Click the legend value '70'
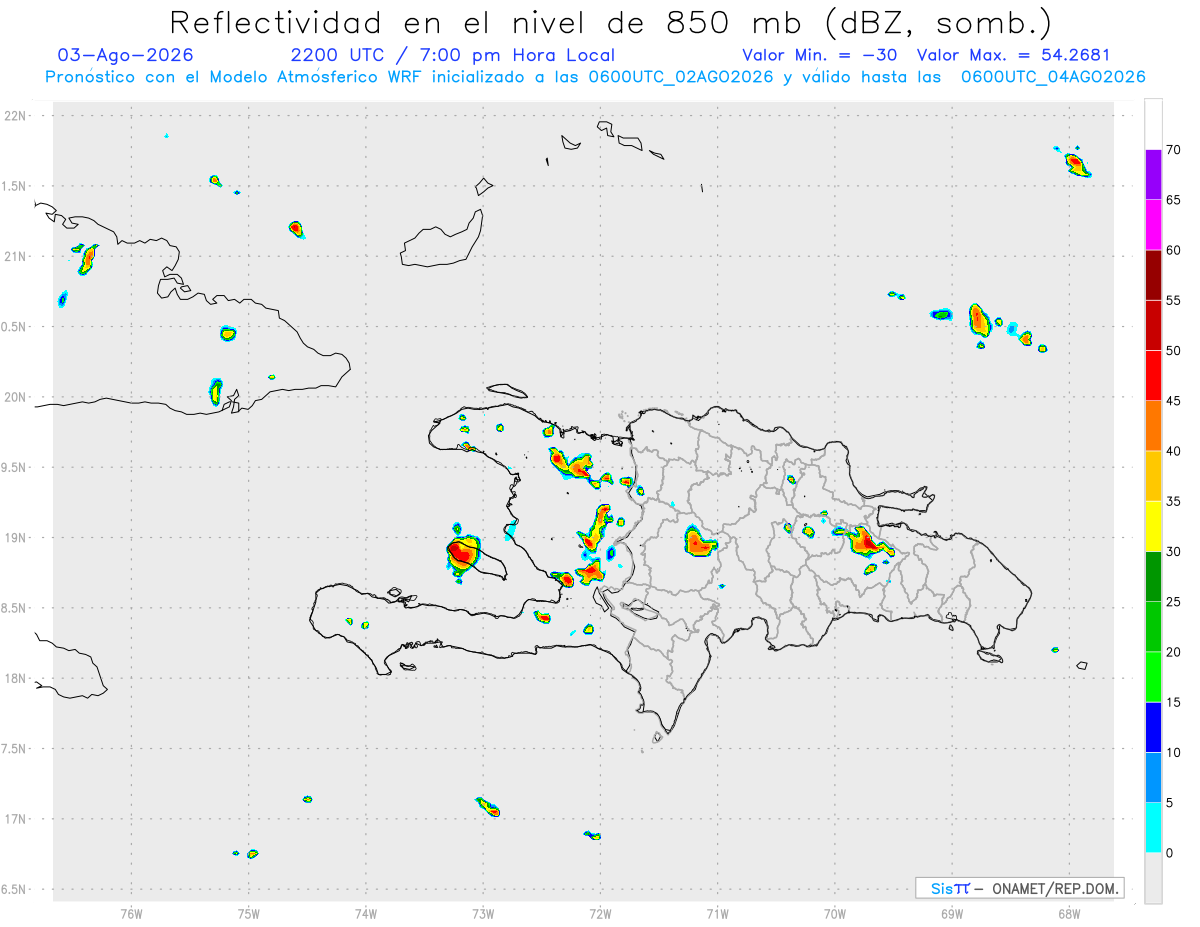Image resolution: width=1200 pixels, height=927 pixels. pos(1173,150)
